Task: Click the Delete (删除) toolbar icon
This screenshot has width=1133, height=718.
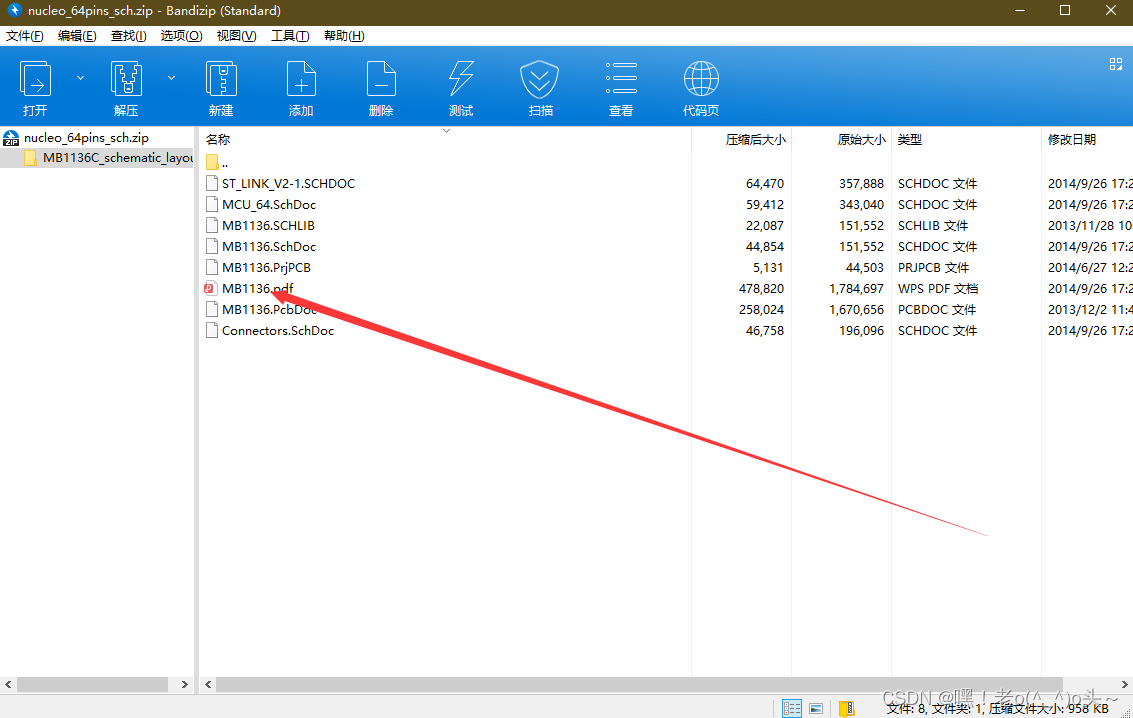Action: point(381,79)
